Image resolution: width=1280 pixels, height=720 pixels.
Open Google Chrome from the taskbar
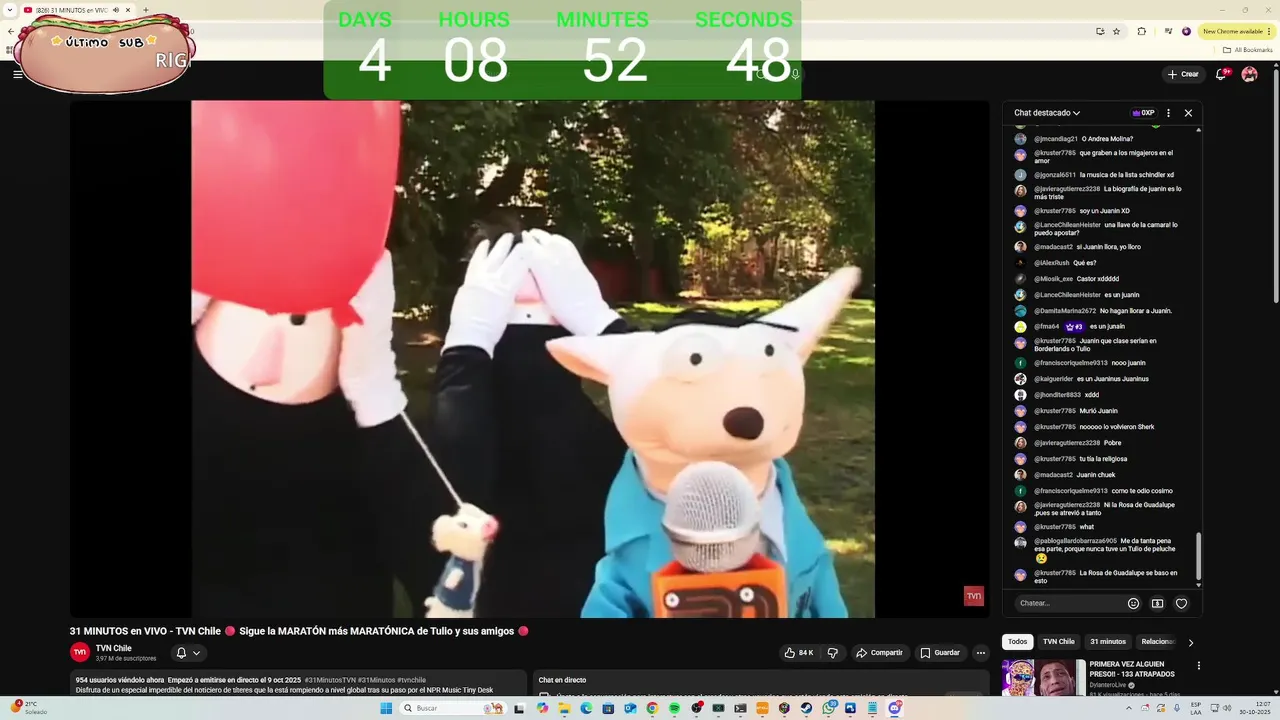pyautogui.click(x=652, y=708)
